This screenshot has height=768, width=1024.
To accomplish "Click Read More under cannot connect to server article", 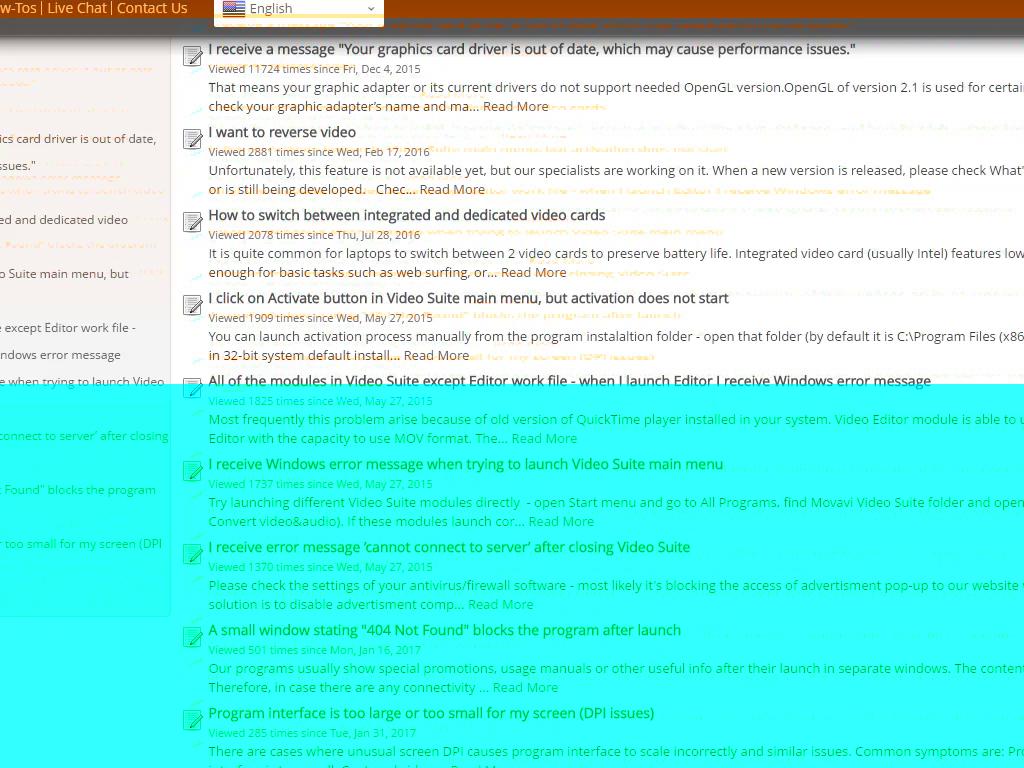I will (501, 604).
